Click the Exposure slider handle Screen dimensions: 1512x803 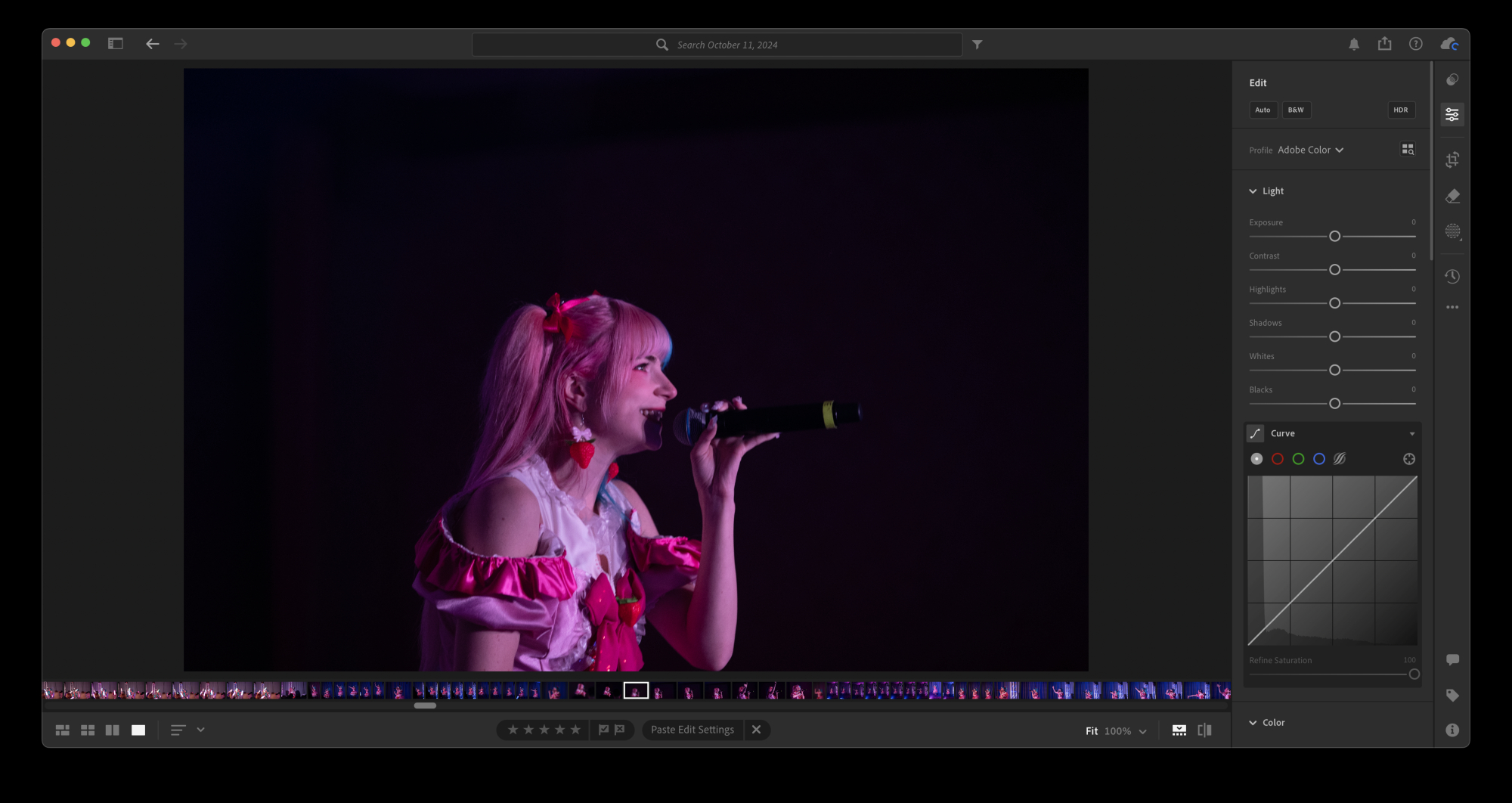[1334, 237]
